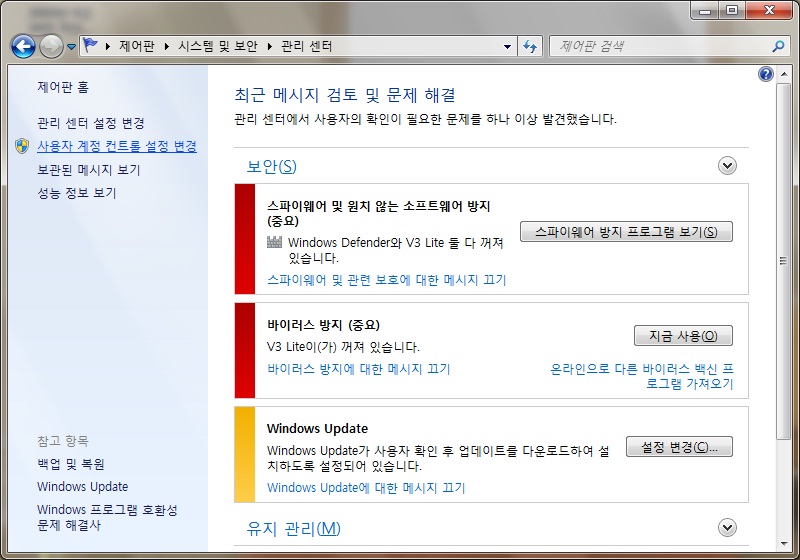Expand the arrow after the flag icon
The image size is (800, 560).
click(x=108, y=47)
